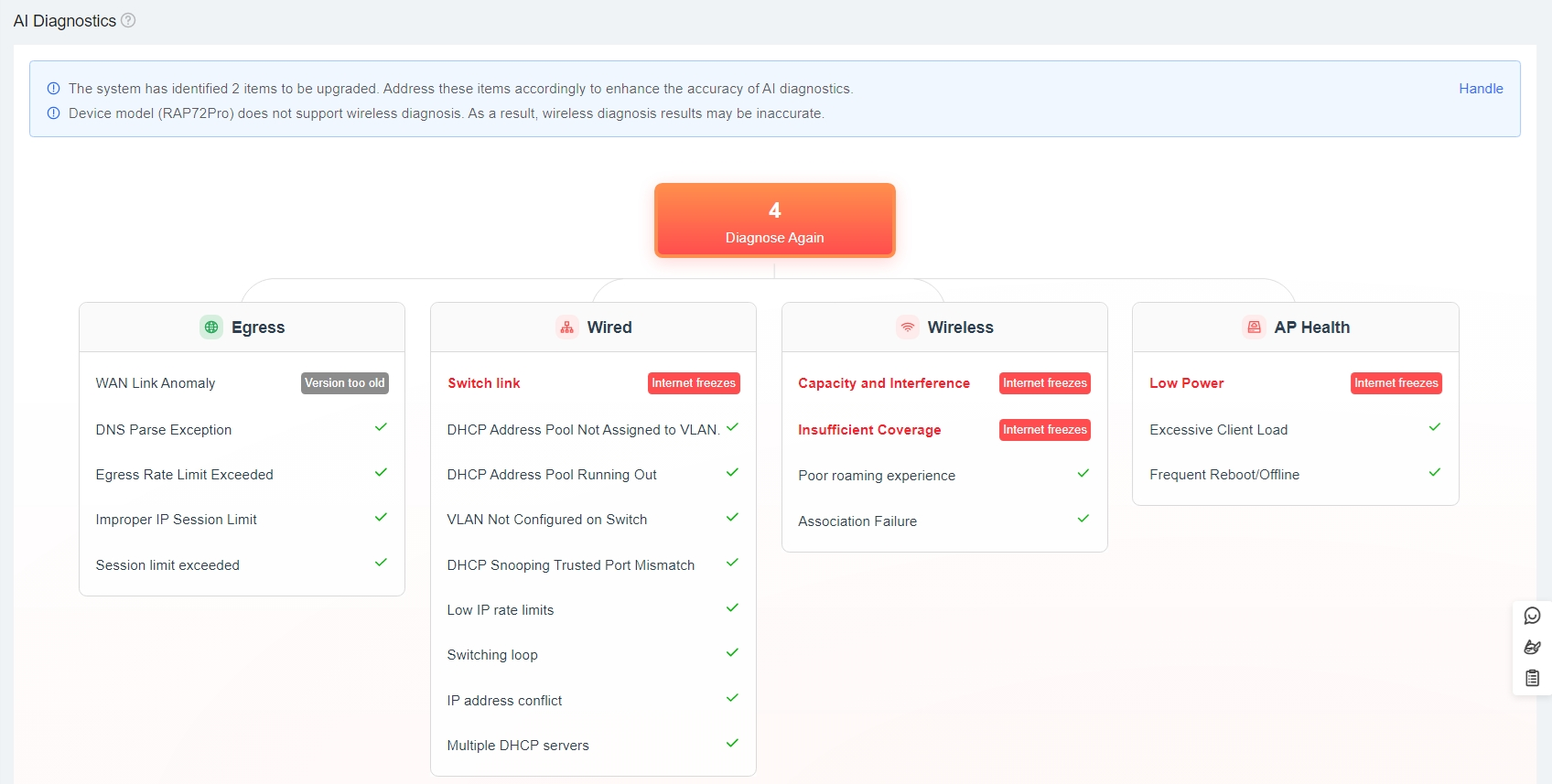The width and height of the screenshot is (1552, 784).
Task: Click checkmark next to Excessive Client Load
Action: point(1434,427)
